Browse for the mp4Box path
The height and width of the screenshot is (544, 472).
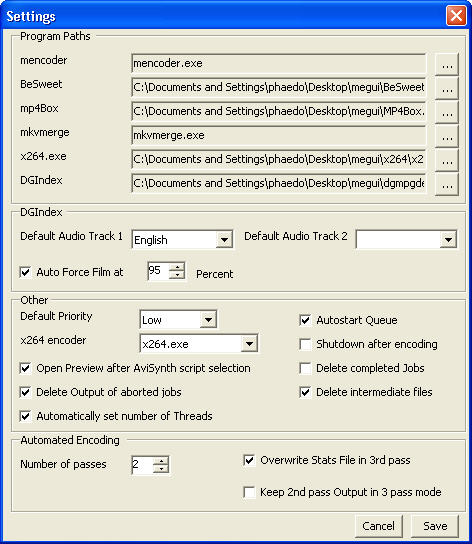tap(447, 112)
